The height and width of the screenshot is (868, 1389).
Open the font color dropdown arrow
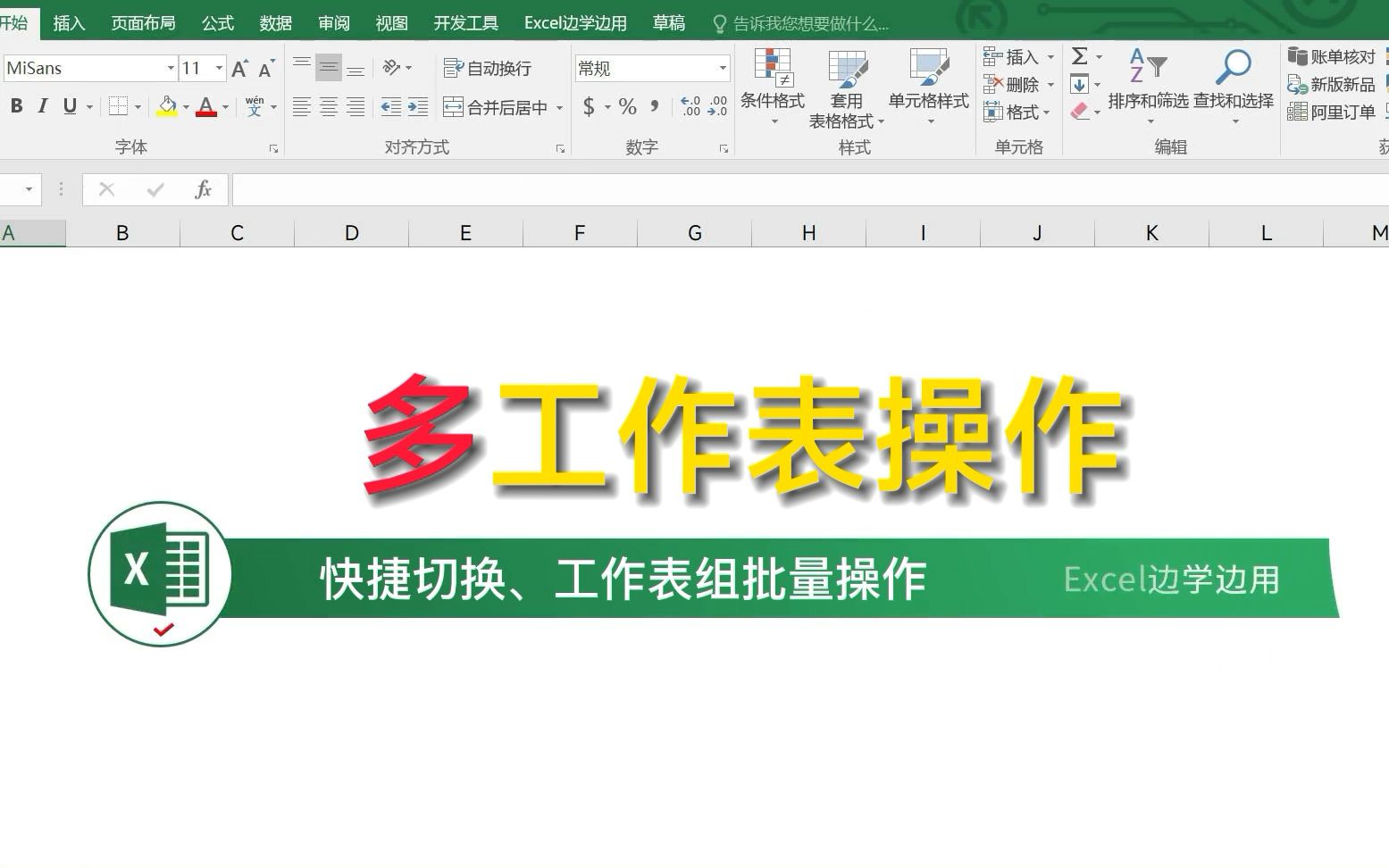tap(225, 107)
